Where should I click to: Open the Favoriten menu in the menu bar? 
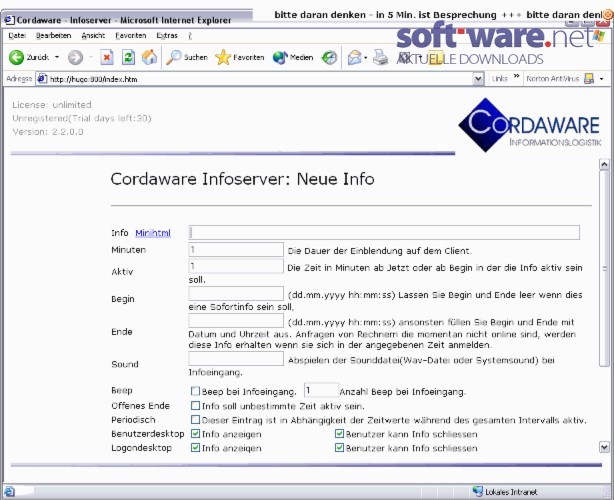click(131, 36)
